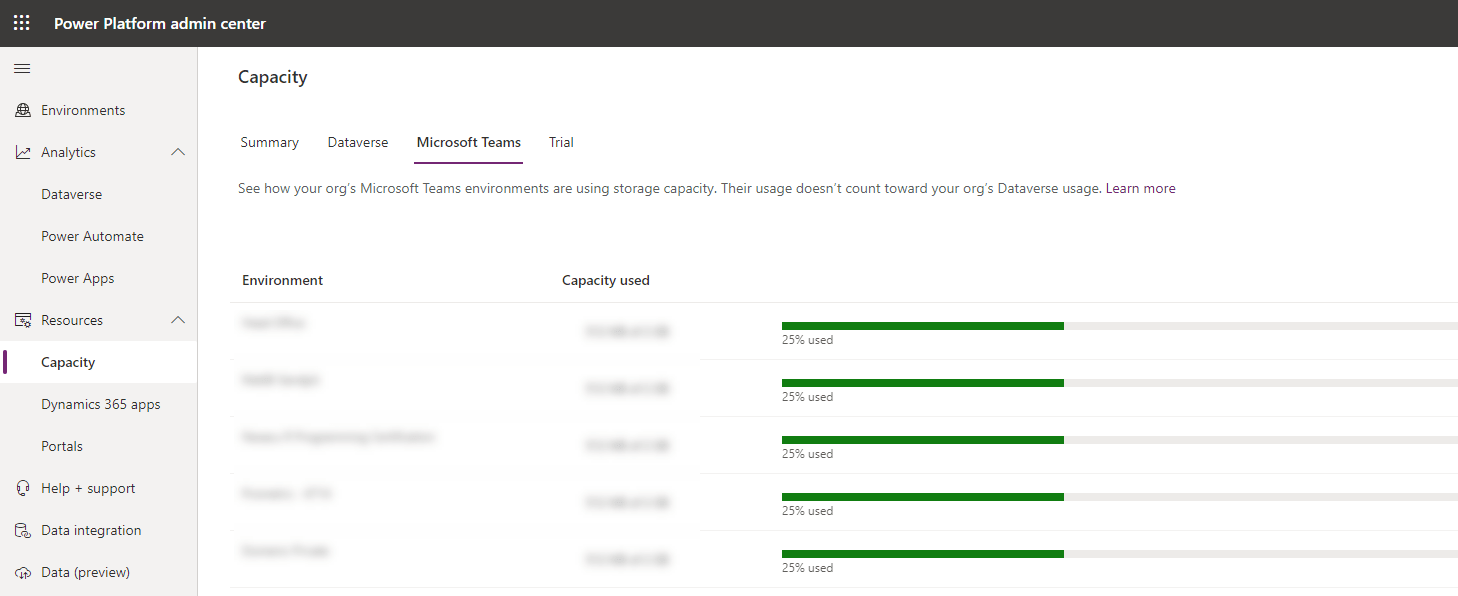Open Help + support via its icon
Viewport: 1458px width, 596px height.
21,488
